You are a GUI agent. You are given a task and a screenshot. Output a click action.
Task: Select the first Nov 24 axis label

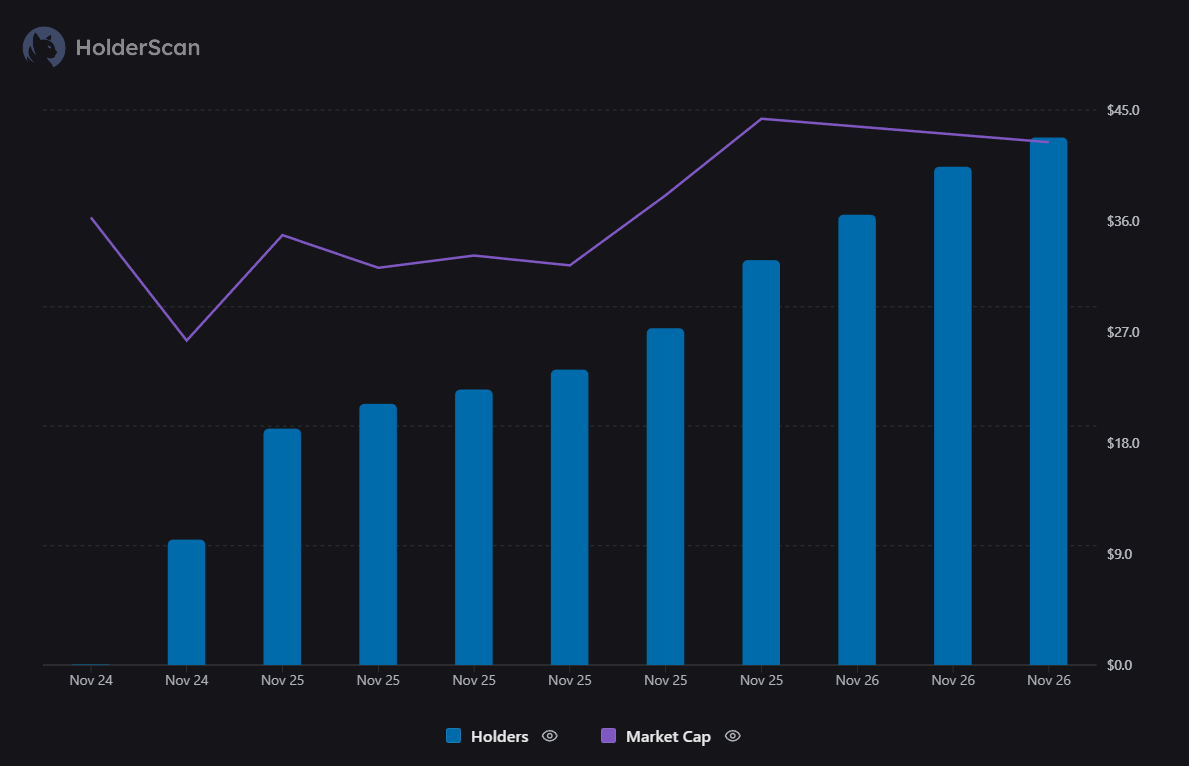(91, 679)
